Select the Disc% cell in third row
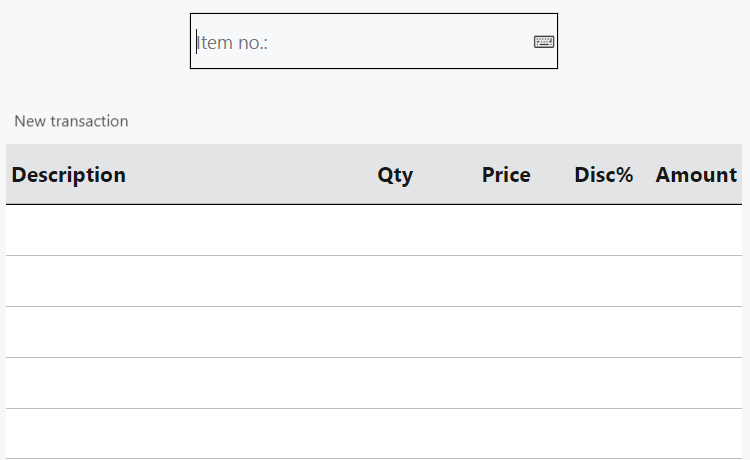 coord(603,332)
